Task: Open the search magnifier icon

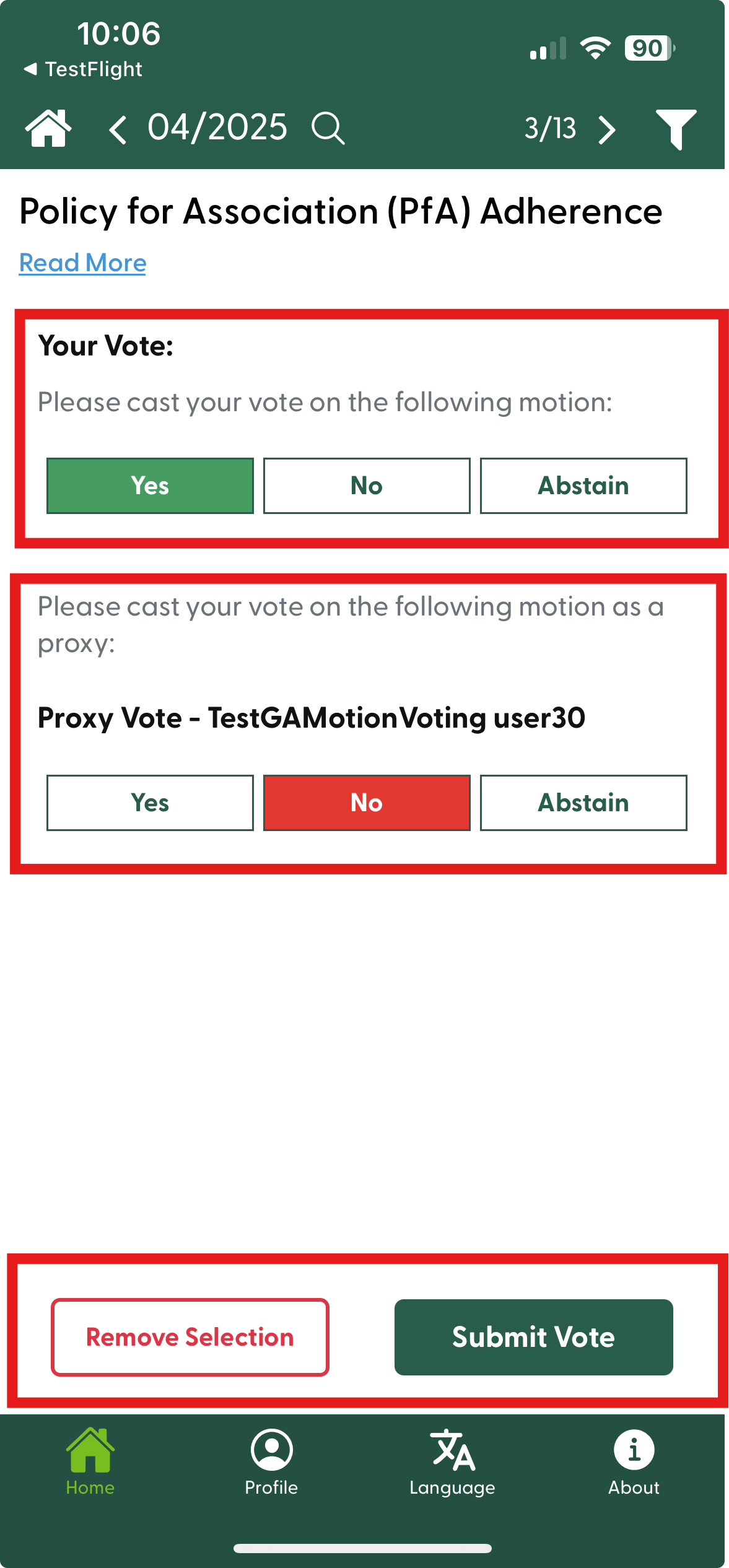Action: tap(328, 128)
